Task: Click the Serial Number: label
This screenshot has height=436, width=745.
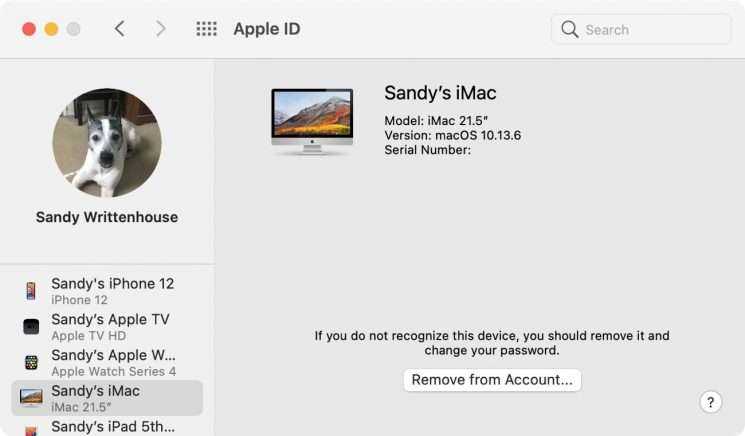Action: 428,150
